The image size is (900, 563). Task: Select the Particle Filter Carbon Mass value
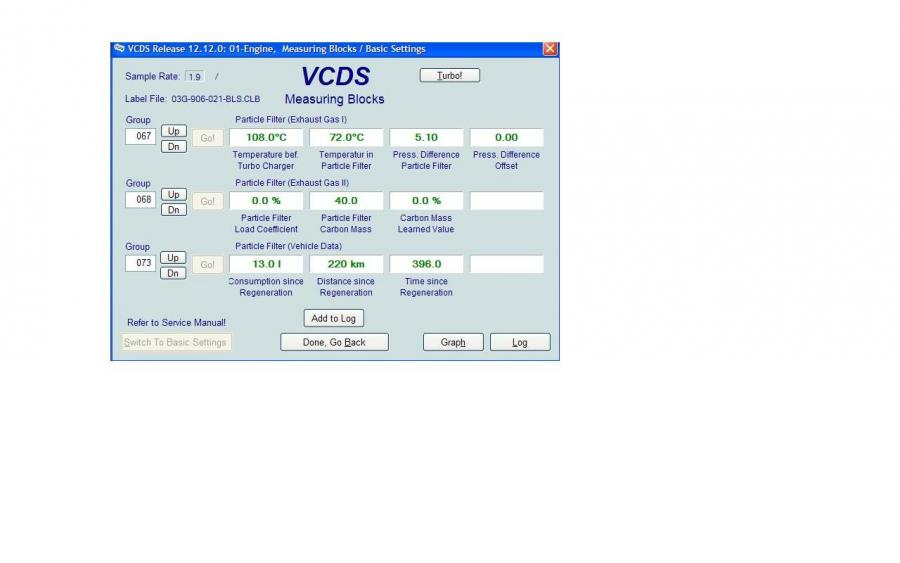pyautogui.click(x=346, y=201)
